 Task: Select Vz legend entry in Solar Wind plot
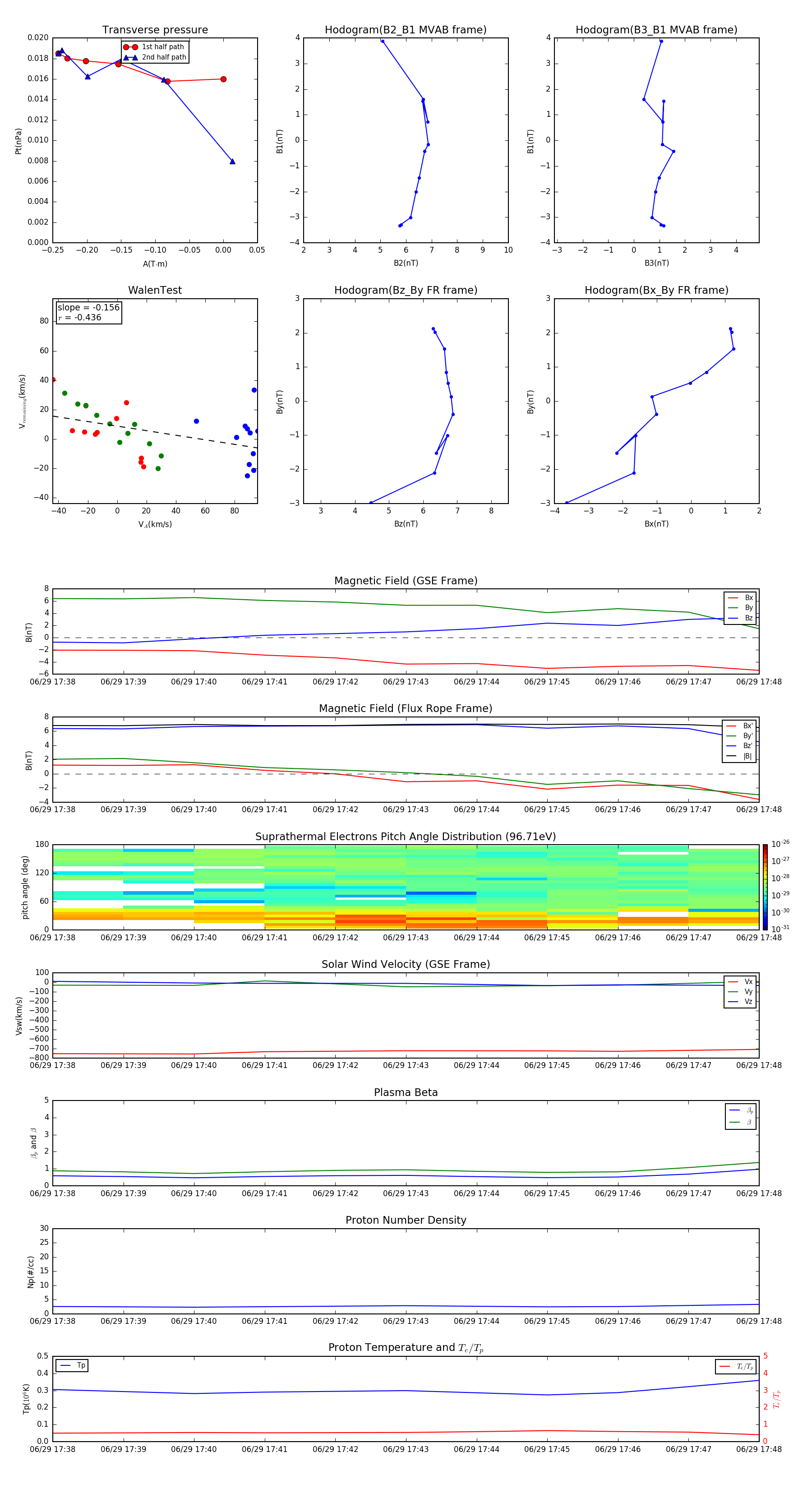pos(740,1002)
